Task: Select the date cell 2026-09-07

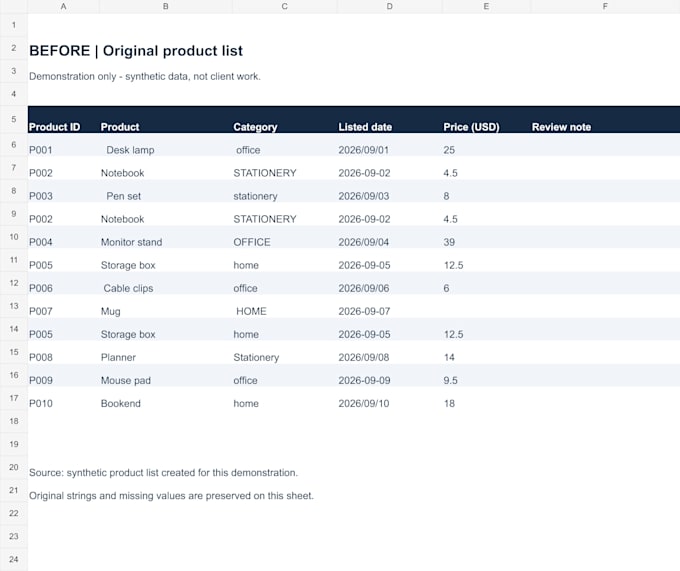Action: click(389, 306)
